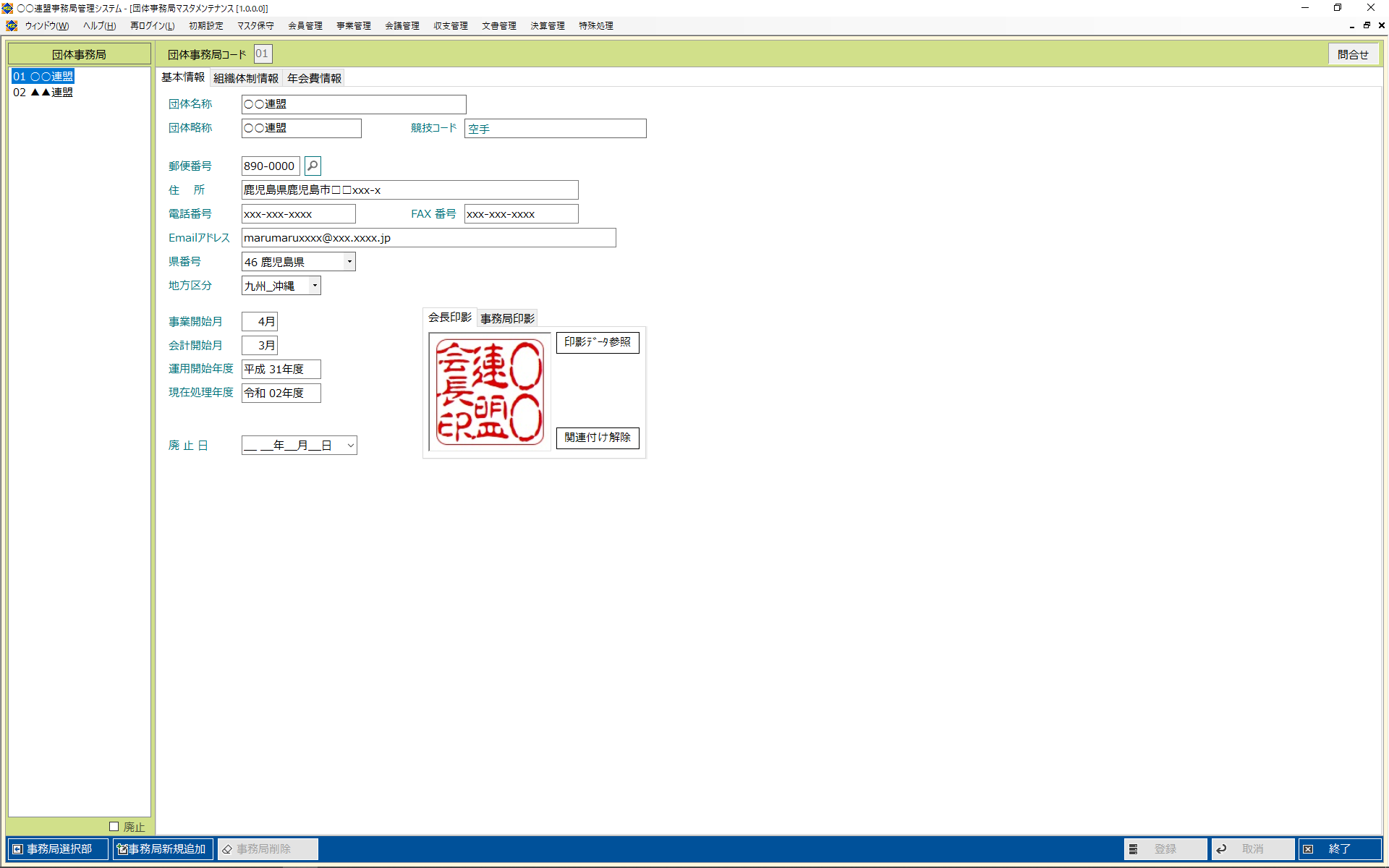Click the 事務局選択部 button icon

tap(18, 849)
